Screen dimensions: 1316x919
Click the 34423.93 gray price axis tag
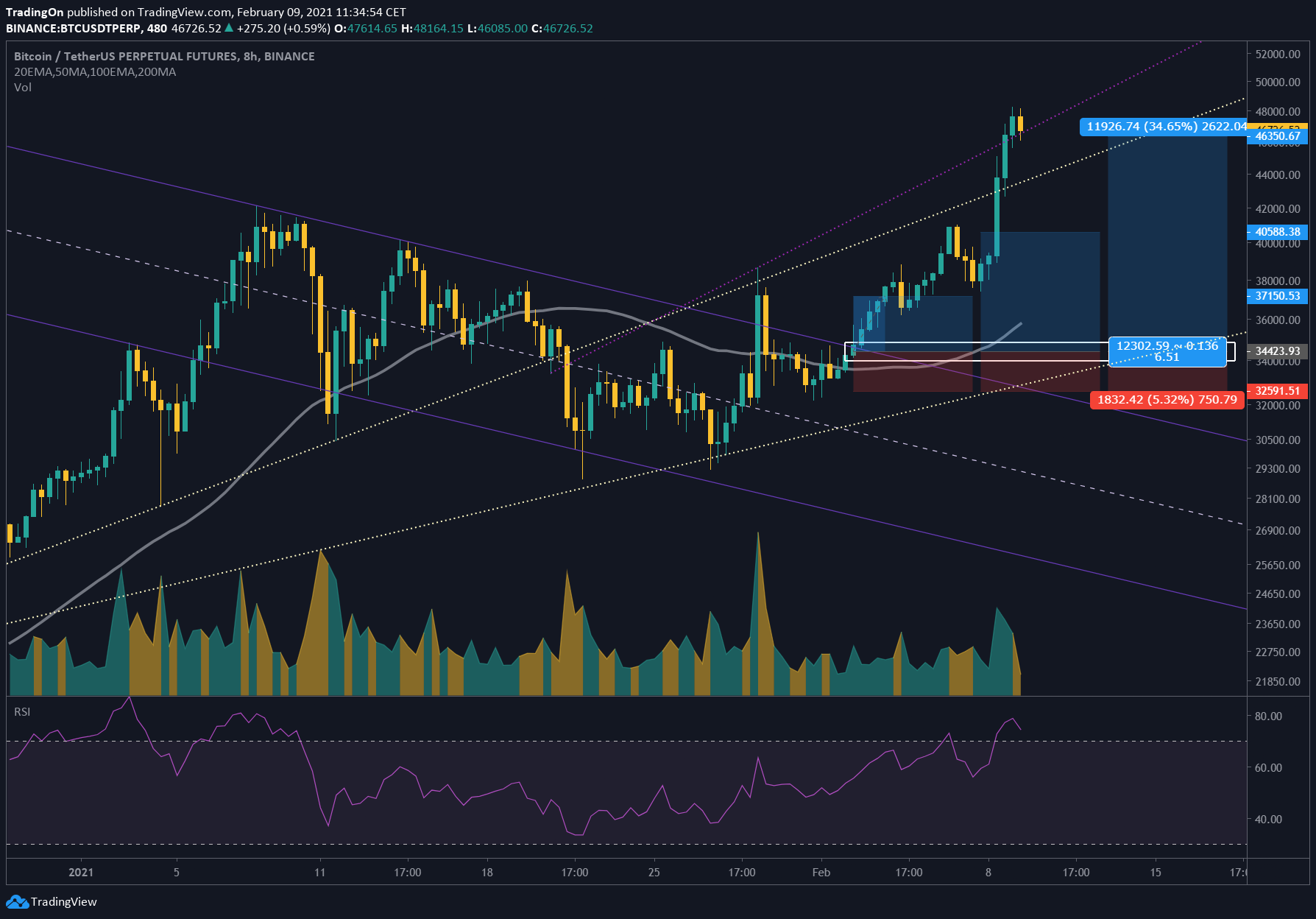pyautogui.click(x=1278, y=352)
